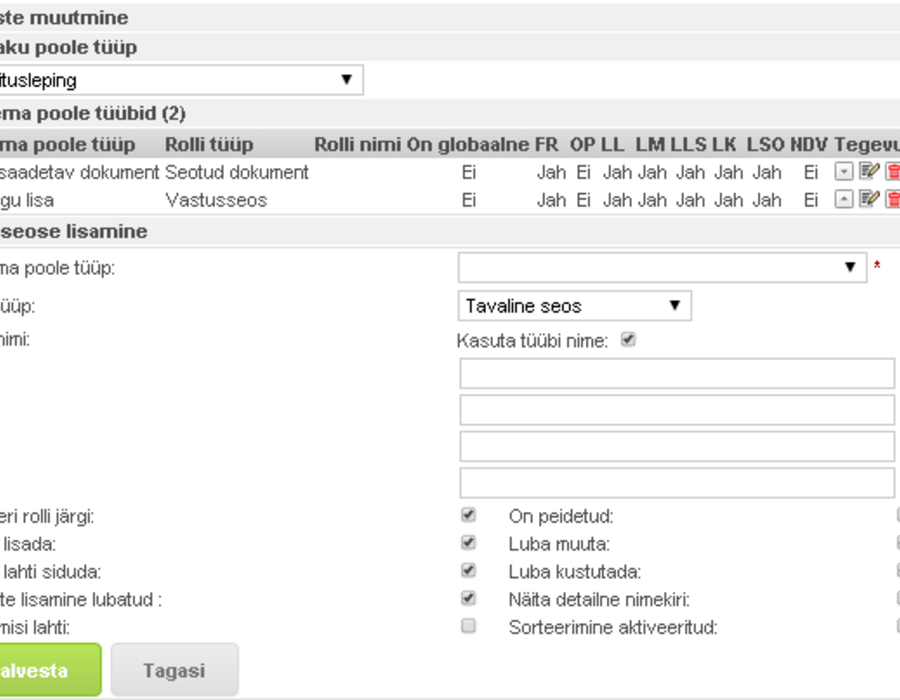This screenshot has width=900, height=700.
Task: Open the Tavaline seos dropdown
Action: point(575,306)
